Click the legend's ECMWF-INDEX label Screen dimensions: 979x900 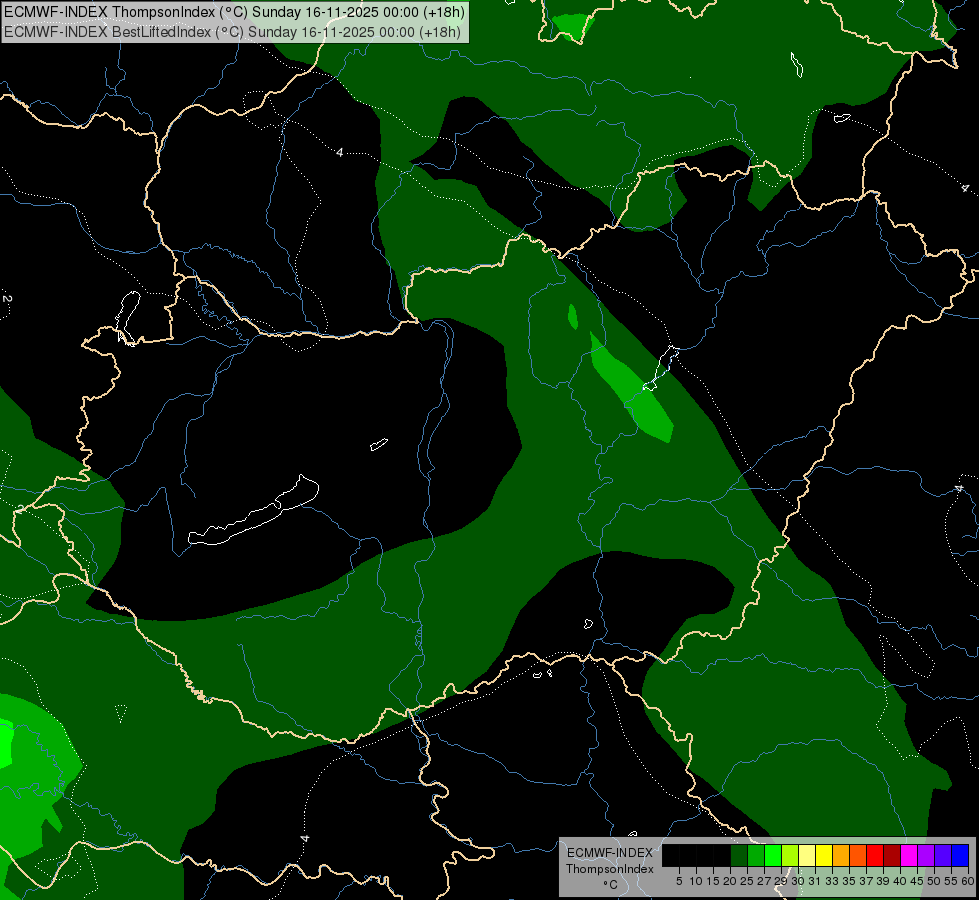tap(610, 853)
